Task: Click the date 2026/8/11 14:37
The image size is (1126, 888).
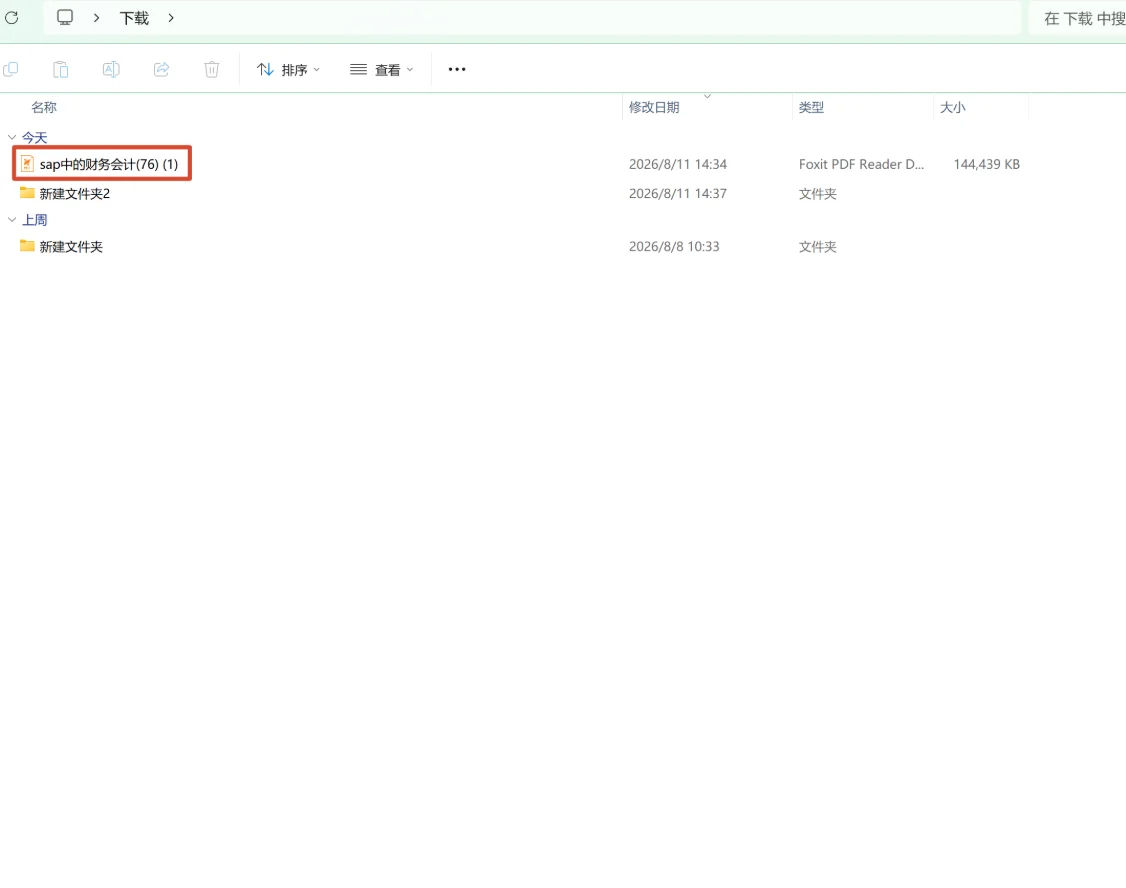Action: tap(678, 194)
